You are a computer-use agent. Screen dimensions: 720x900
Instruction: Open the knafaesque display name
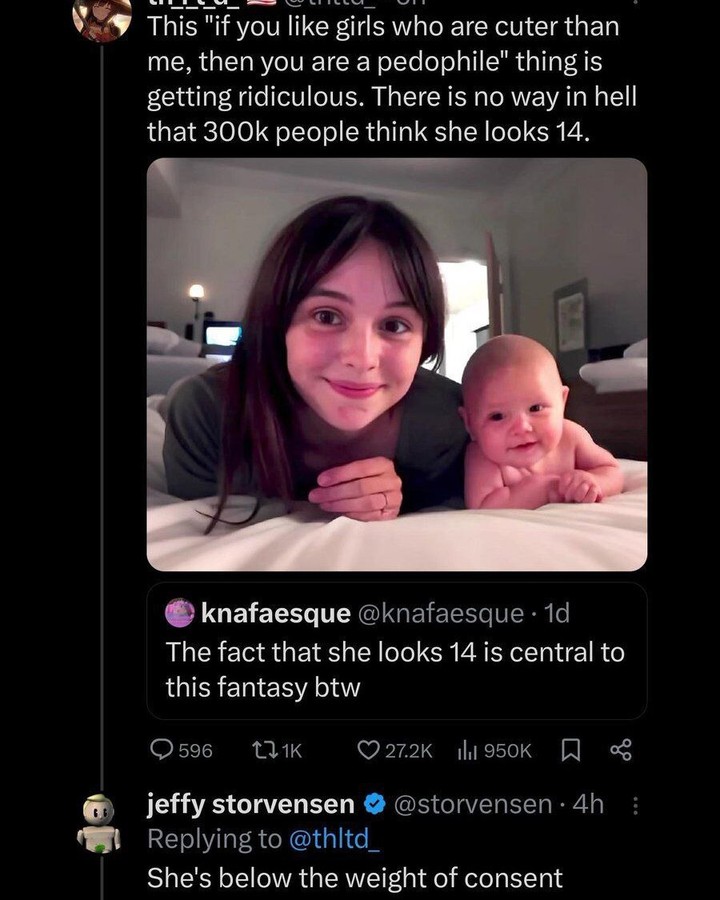click(275, 612)
